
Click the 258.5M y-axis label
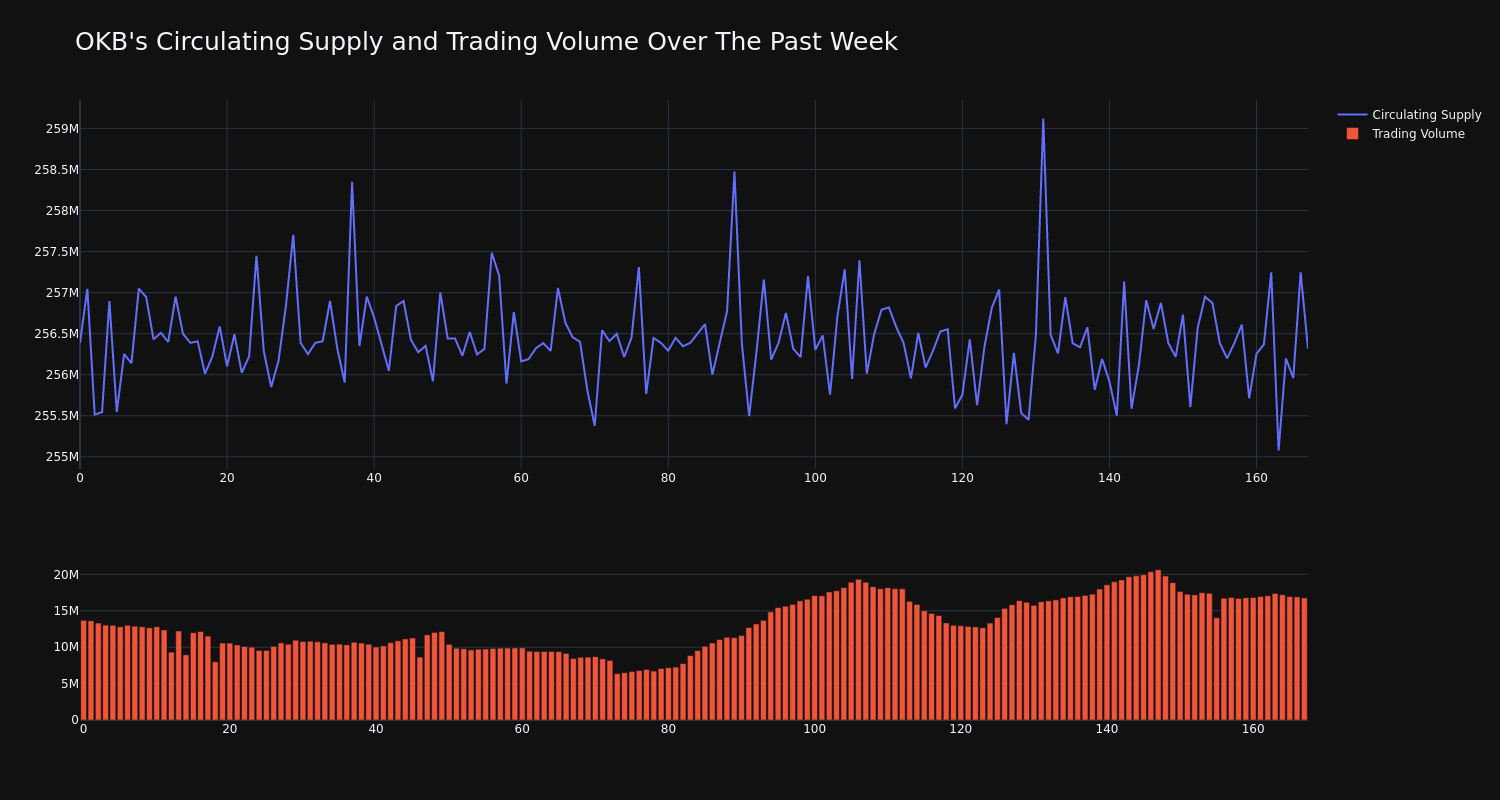tap(56, 170)
